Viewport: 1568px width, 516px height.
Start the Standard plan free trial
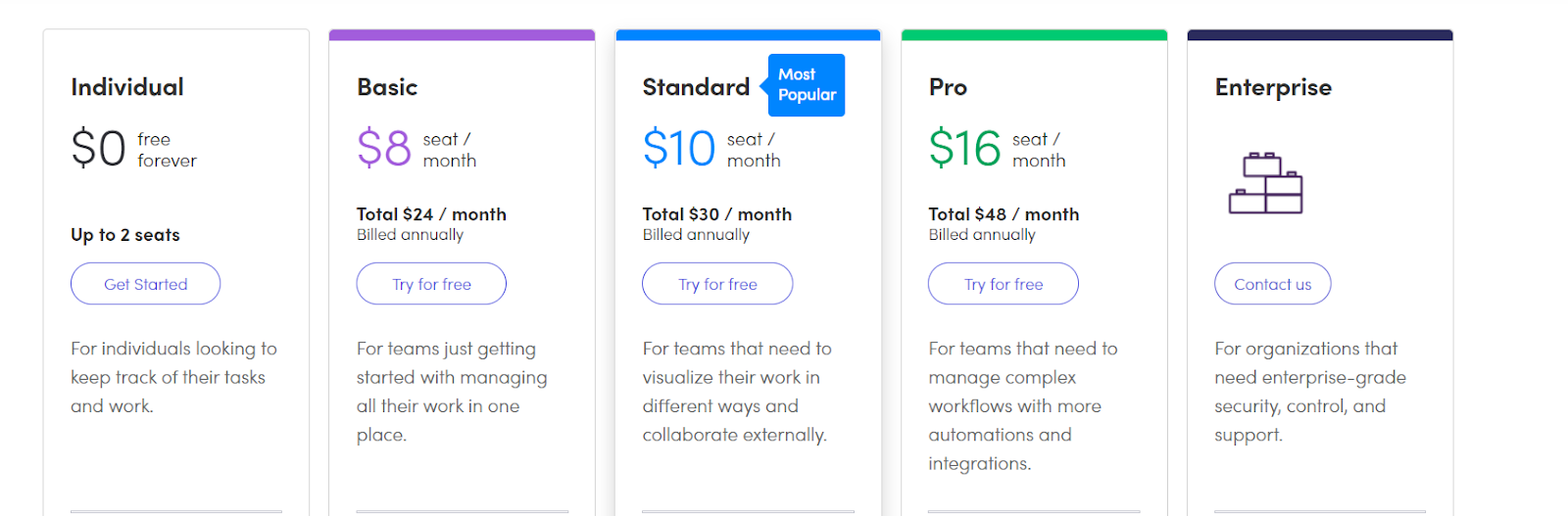[x=717, y=284]
